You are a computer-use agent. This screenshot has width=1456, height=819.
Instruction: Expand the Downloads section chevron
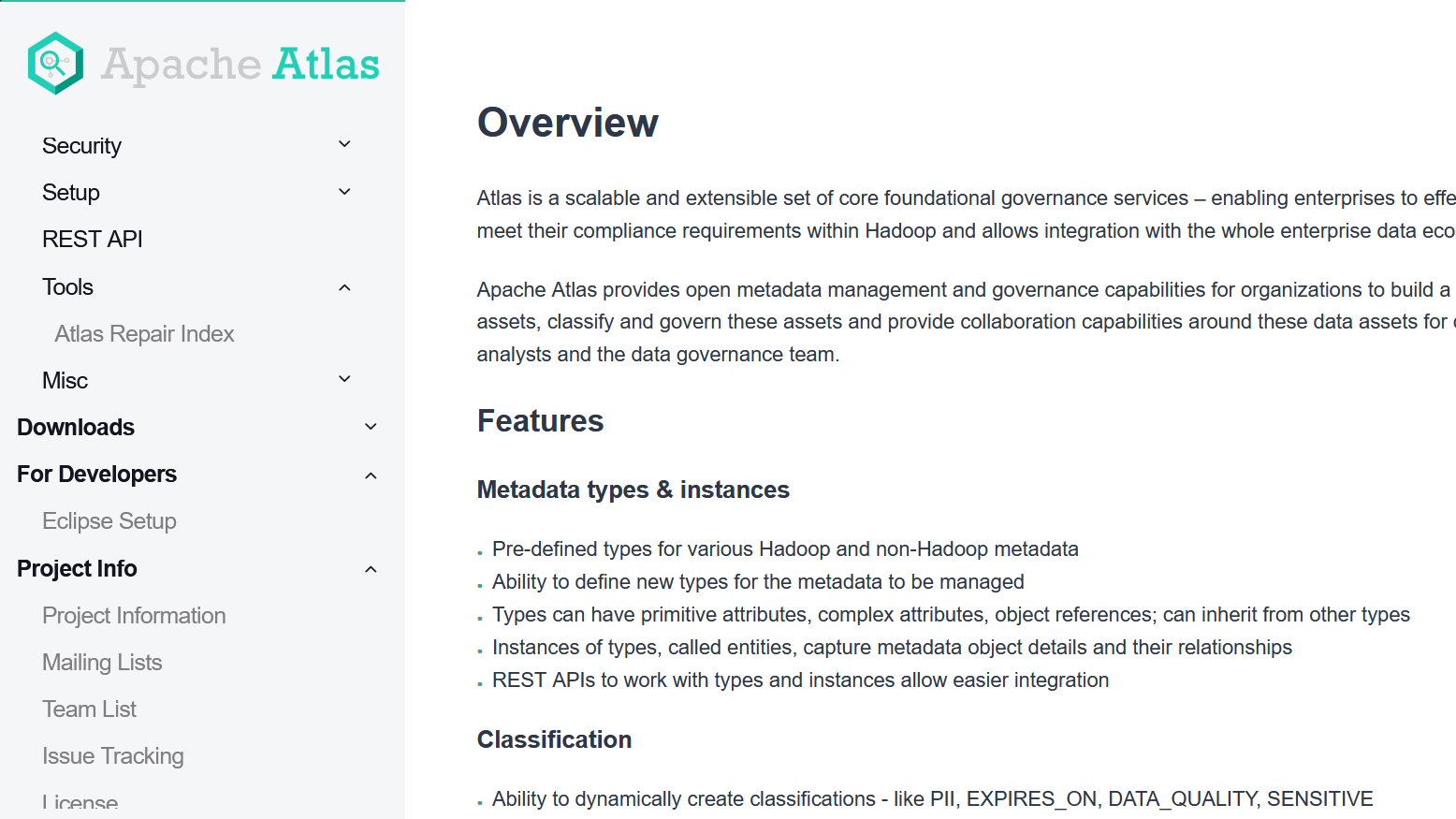point(371,426)
